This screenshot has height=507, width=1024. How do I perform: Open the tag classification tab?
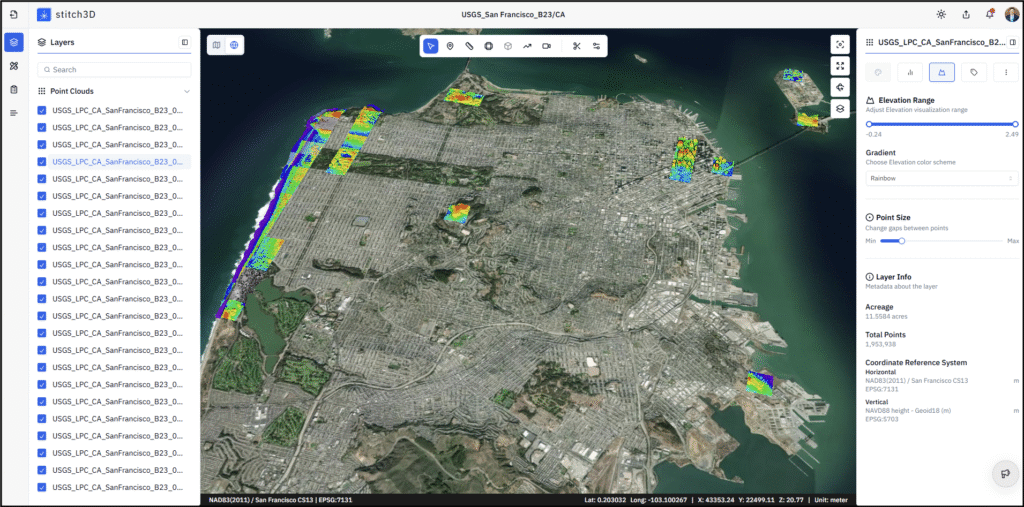pos(973,72)
